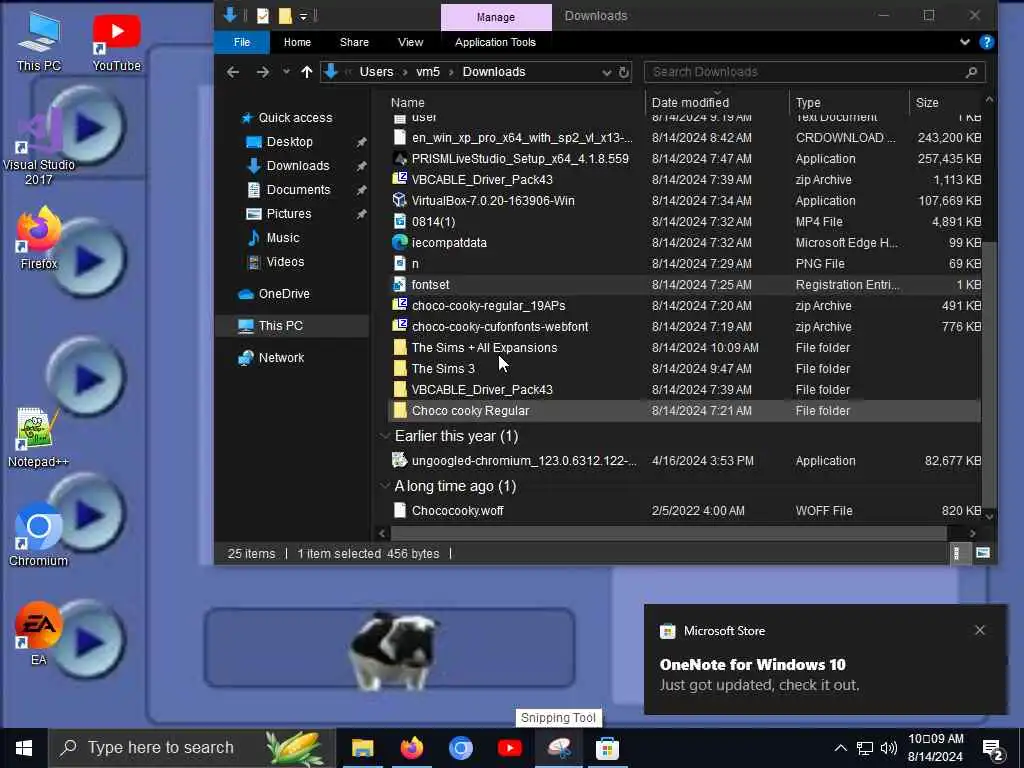The image size is (1024, 768).
Task: Select The Sims 3 folder
Action: (685, 368)
